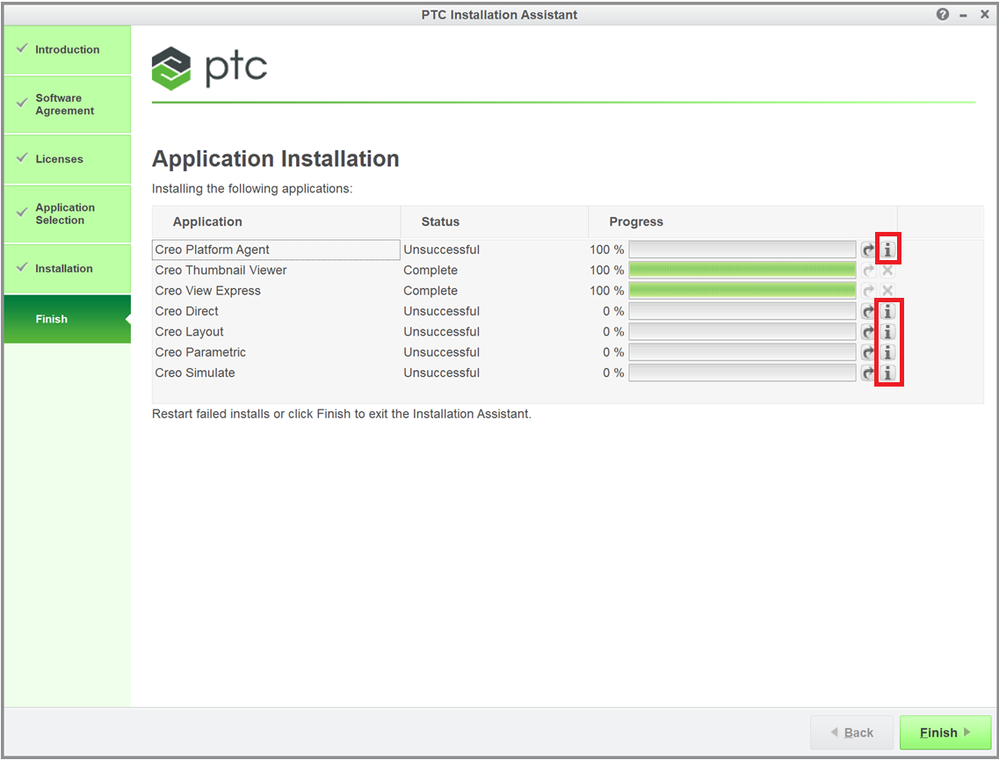Click the Back button
Viewport: 999px width, 760px height.
tap(853, 733)
